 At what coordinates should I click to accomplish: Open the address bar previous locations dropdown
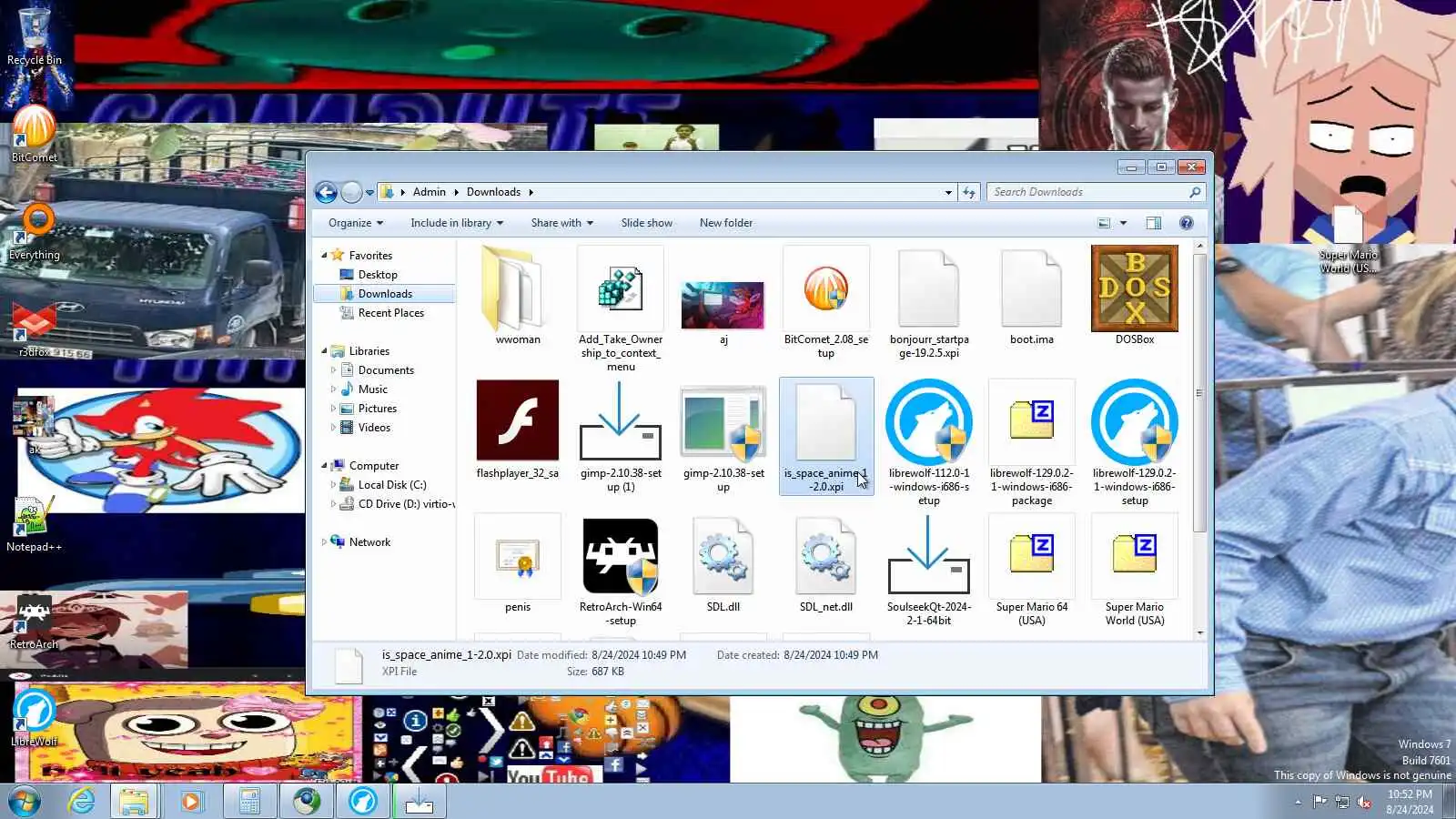click(948, 192)
